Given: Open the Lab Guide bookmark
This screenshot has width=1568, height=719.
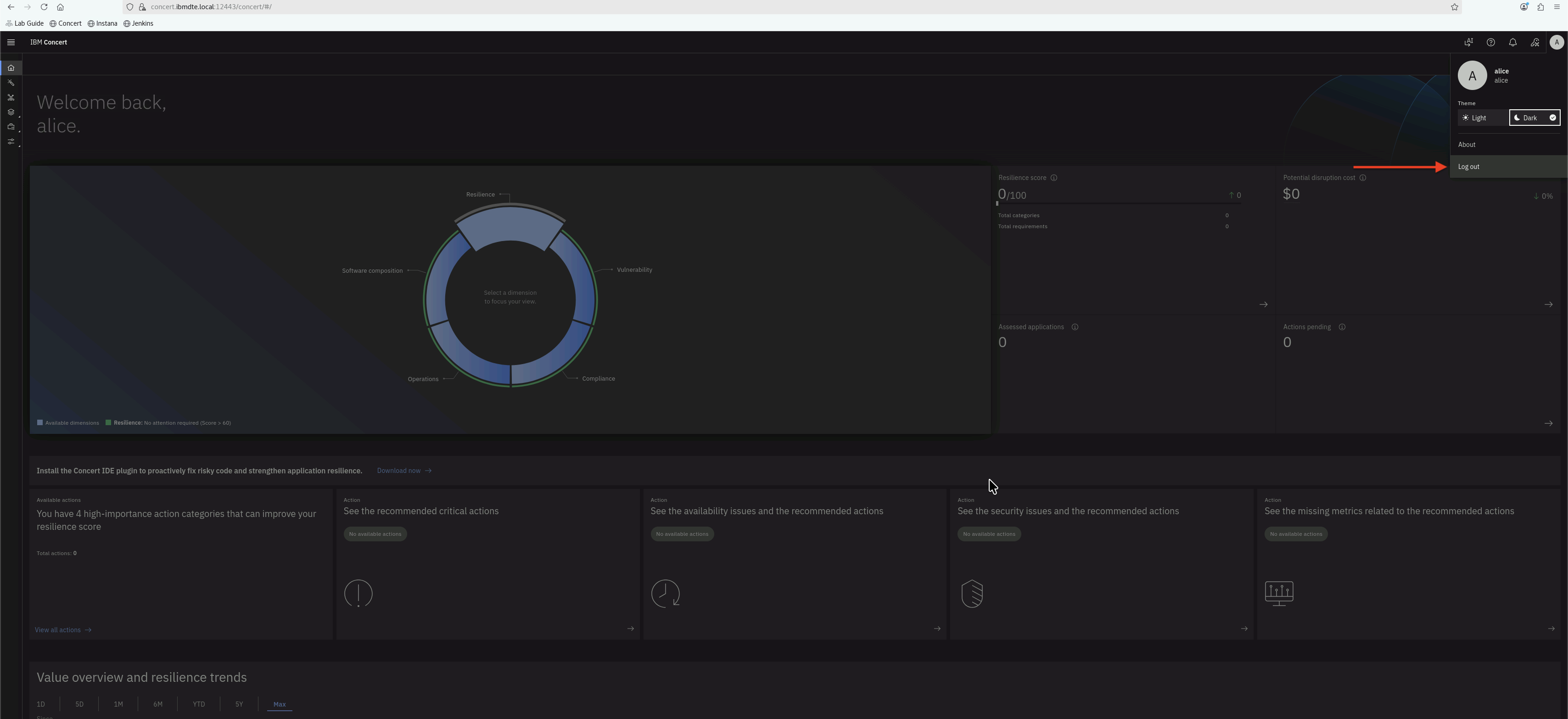Looking at the screenshot, I should pyautogui.click(x=24, y=23).
